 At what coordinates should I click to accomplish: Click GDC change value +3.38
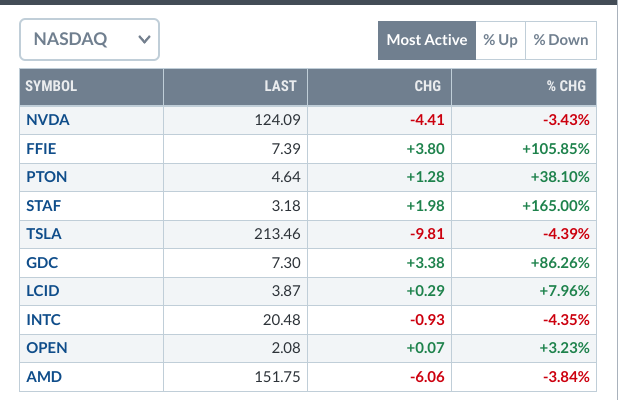(426, 263)
